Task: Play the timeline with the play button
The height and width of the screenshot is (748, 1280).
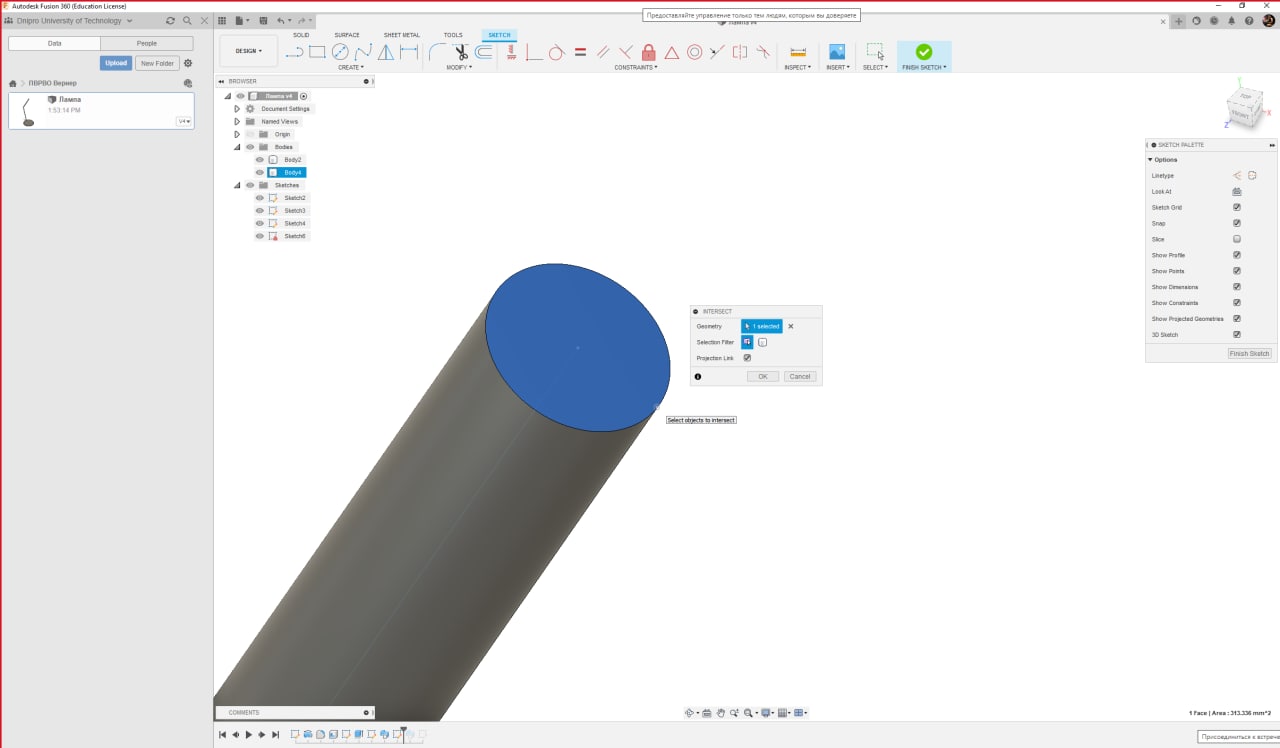Action: pyautogui.click(x=249, y=735)
